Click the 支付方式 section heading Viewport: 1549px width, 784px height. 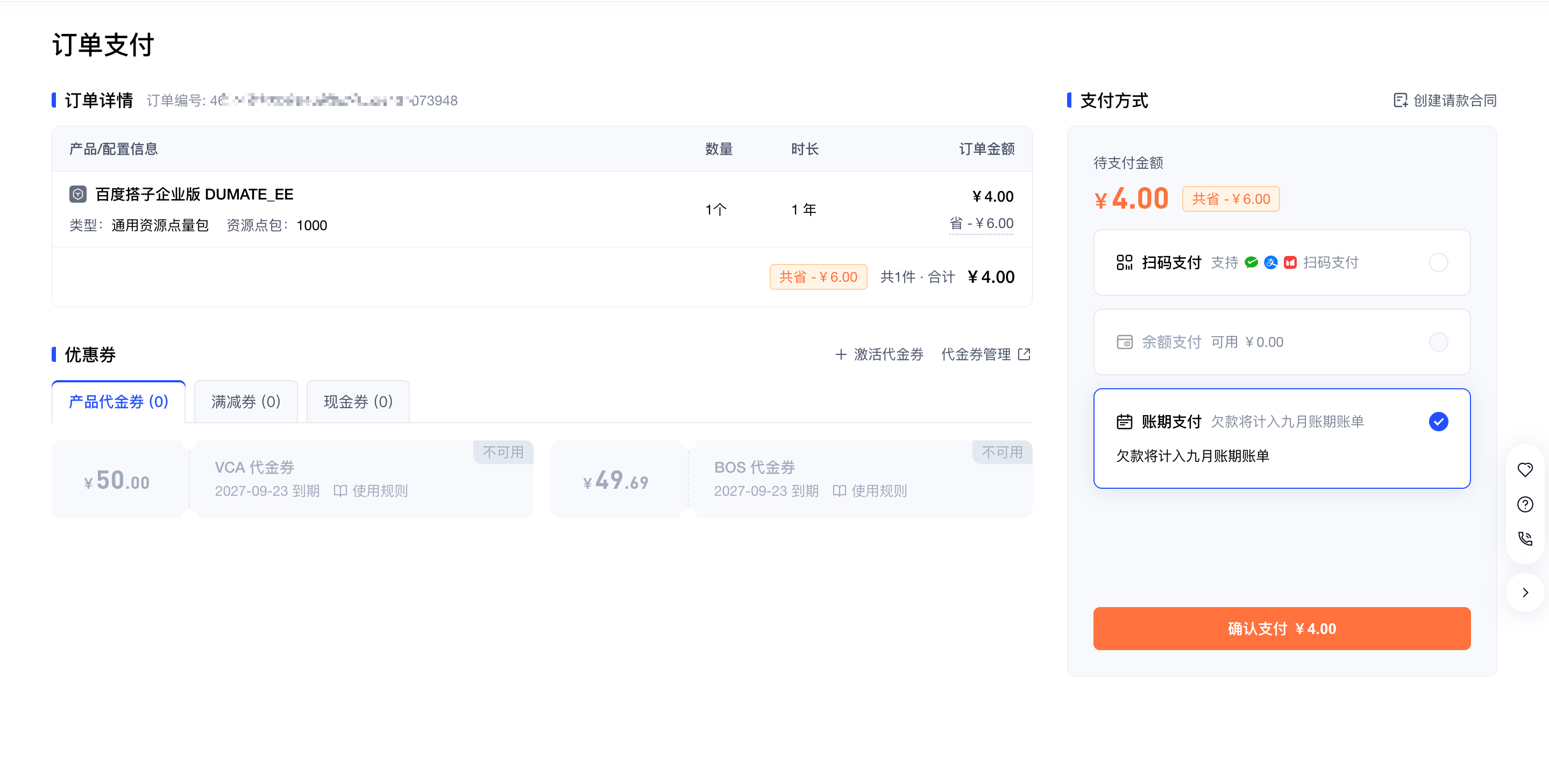(1114, 101)
